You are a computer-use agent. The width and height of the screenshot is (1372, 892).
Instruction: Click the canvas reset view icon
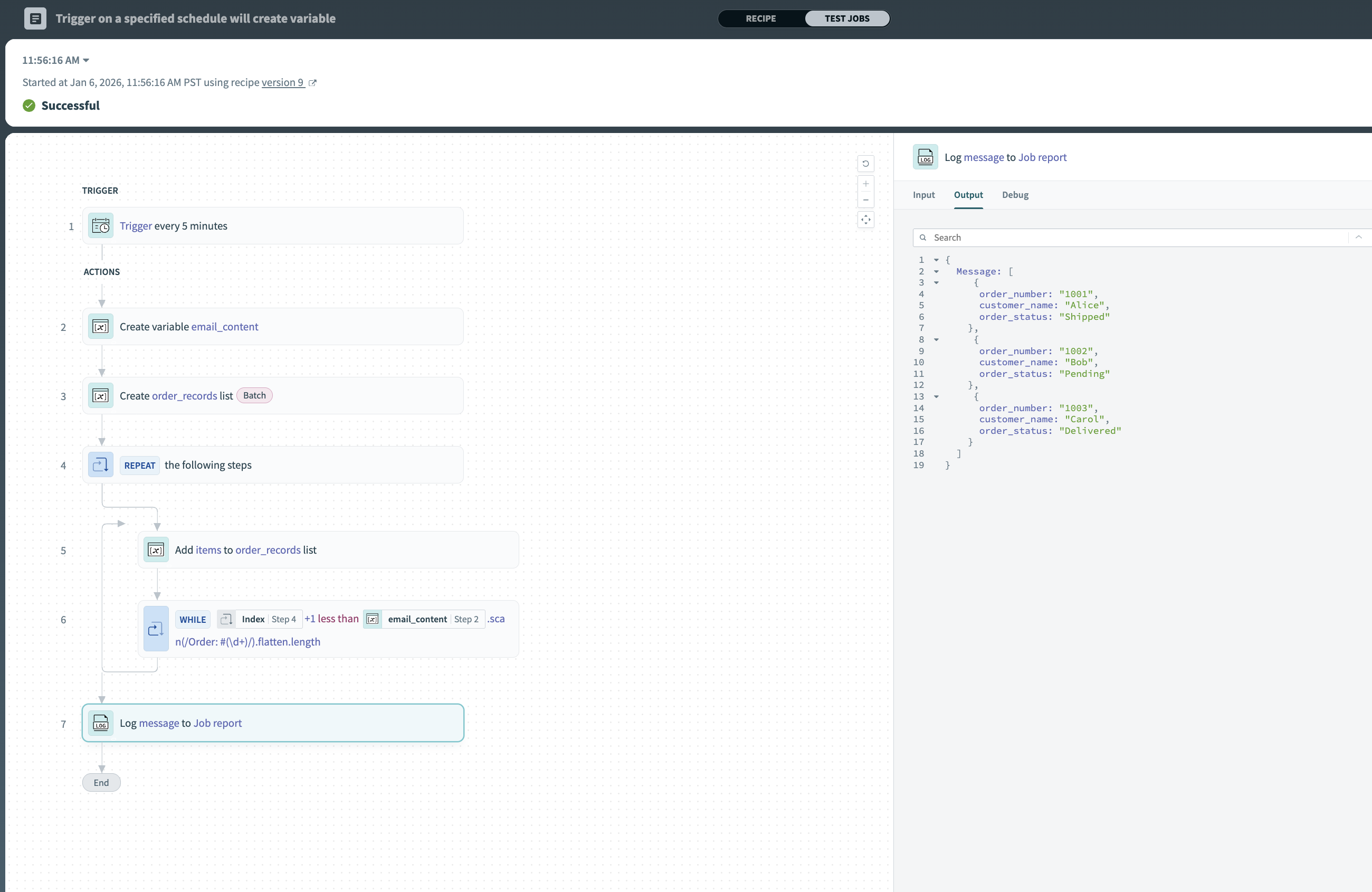coord(865,164)
